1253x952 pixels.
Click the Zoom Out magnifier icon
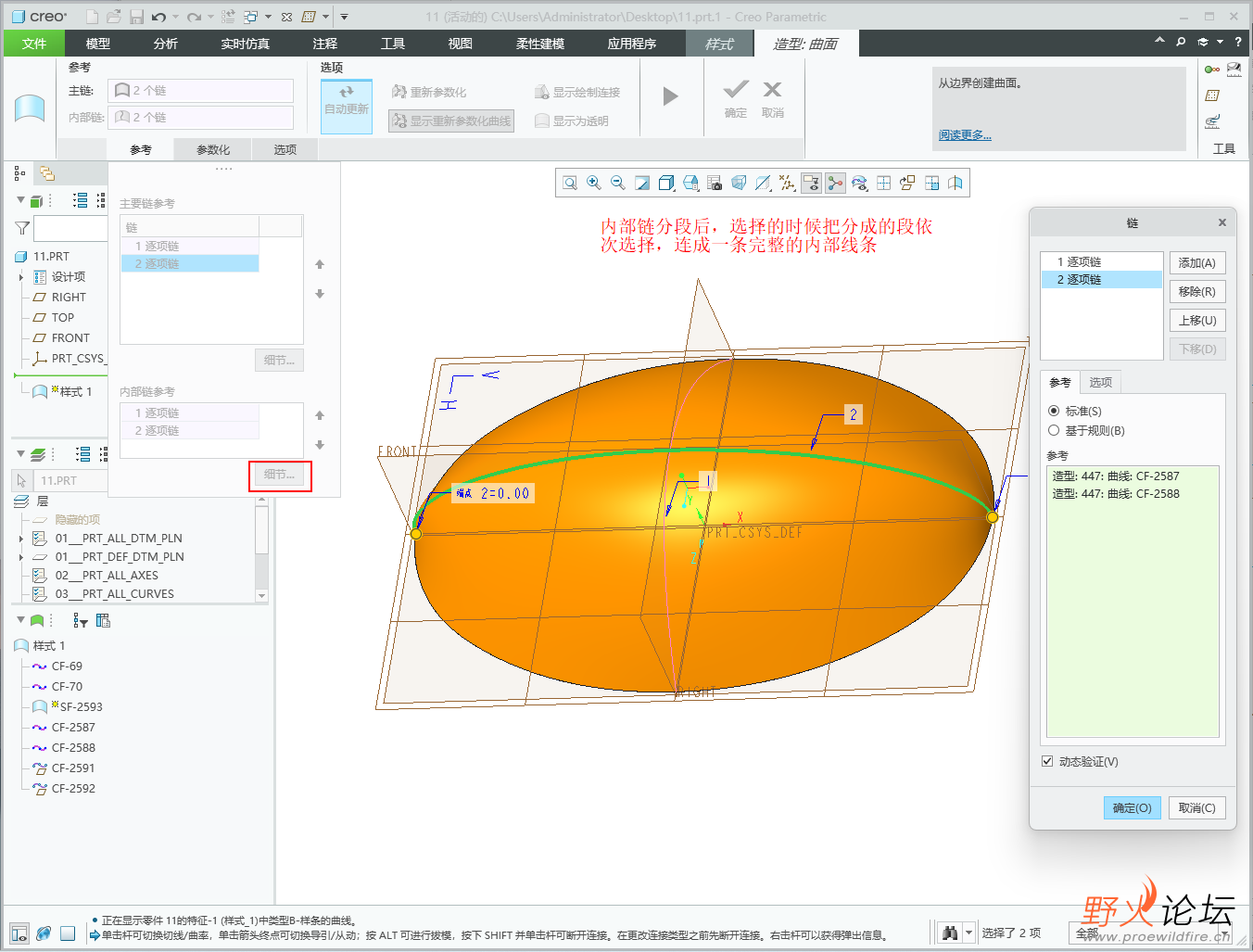618,184
